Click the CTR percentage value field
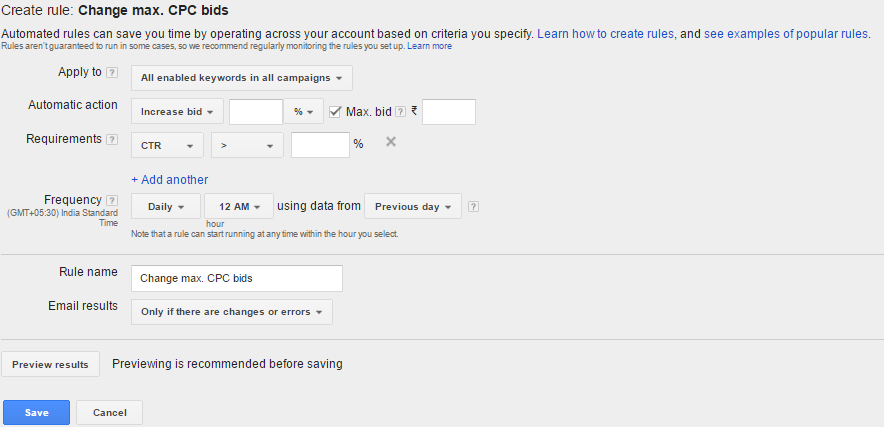Image resolution: width=884 pixels, height=427 pixels. tap(320, 145)
